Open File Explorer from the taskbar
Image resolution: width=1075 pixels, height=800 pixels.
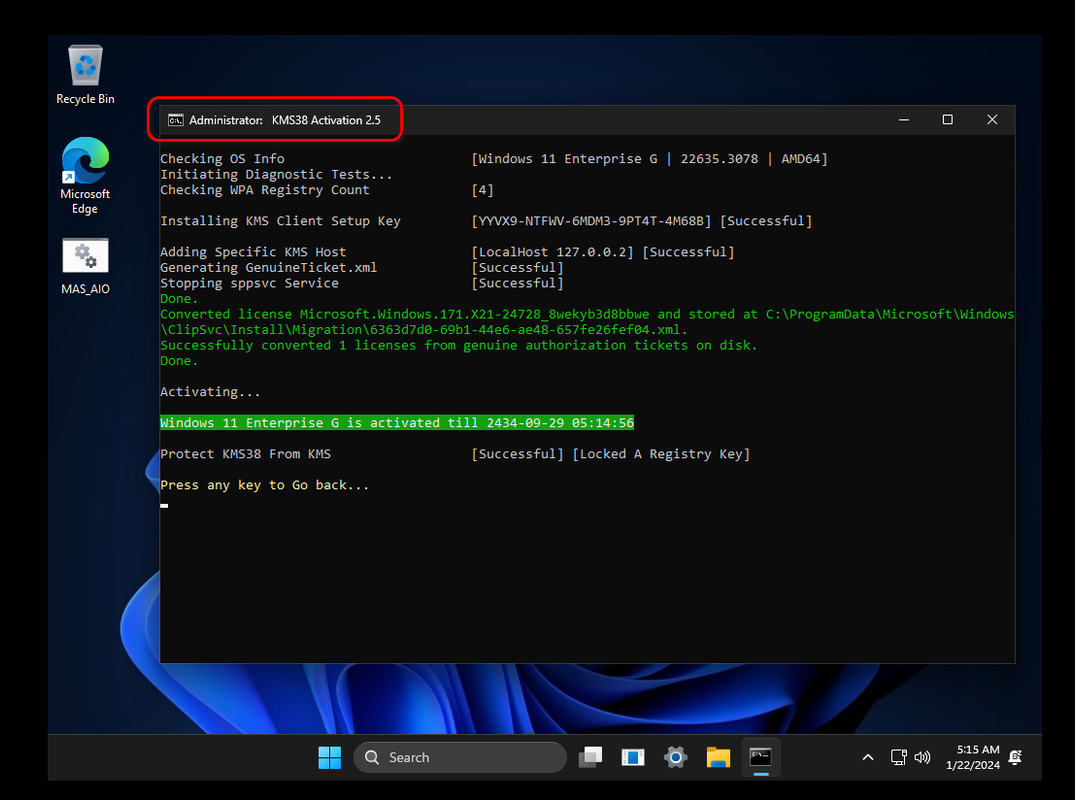pyautogui.click(x=718, y=757)
